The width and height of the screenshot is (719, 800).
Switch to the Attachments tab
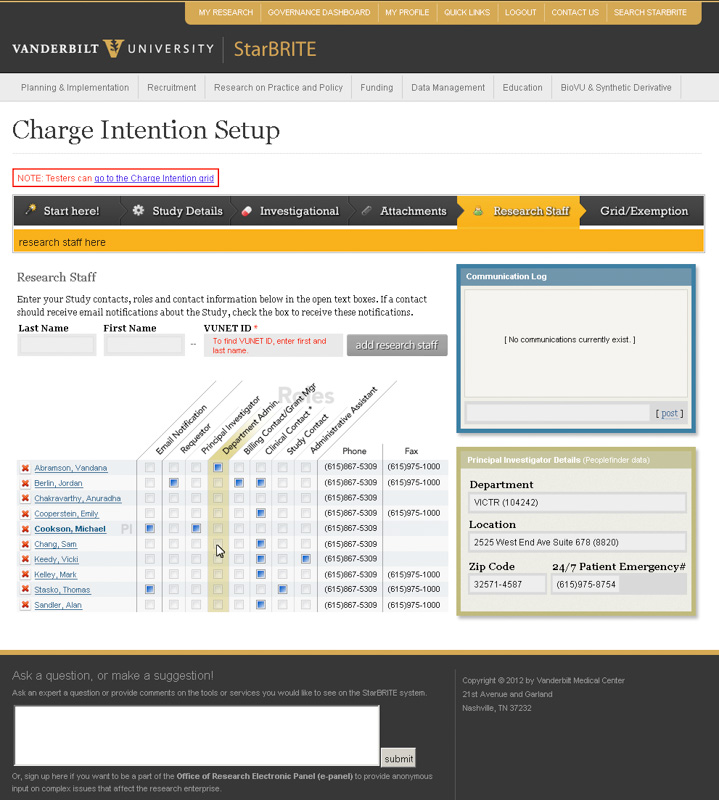[x=406, y=211]
